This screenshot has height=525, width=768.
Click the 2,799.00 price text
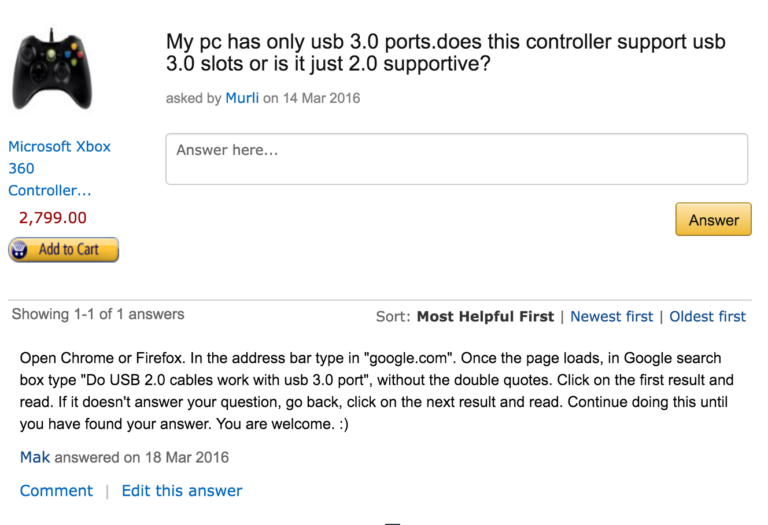coord(53,217)
